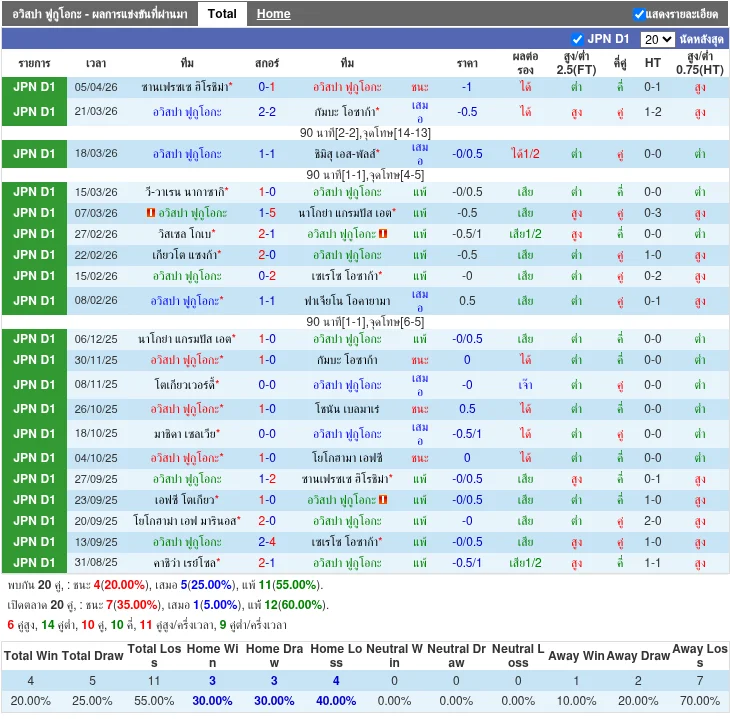
Task: Toggle the แสดงรายละเอียด checkbox
Action: 640,14
